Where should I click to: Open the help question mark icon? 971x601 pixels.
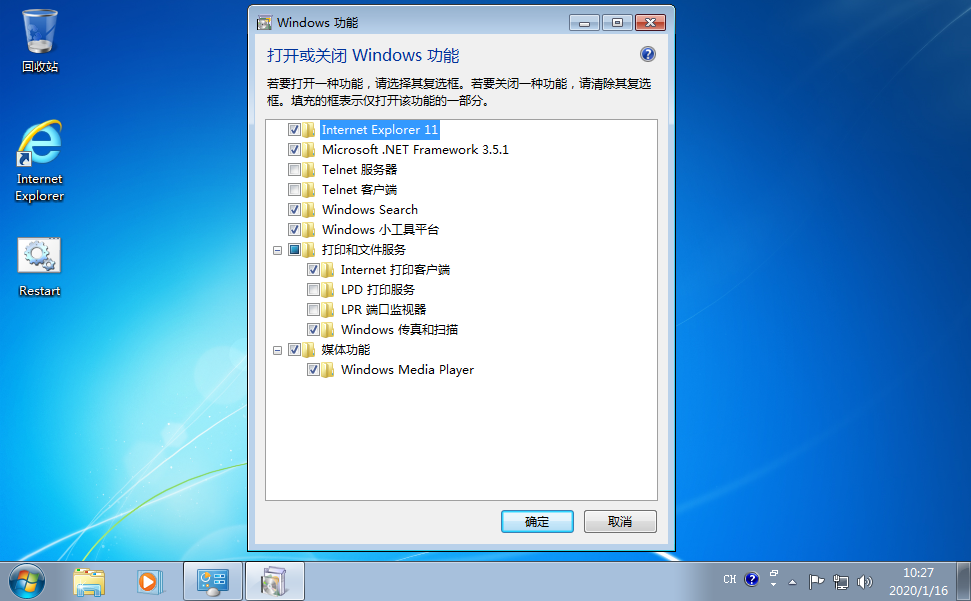click(x=647, y=54)
